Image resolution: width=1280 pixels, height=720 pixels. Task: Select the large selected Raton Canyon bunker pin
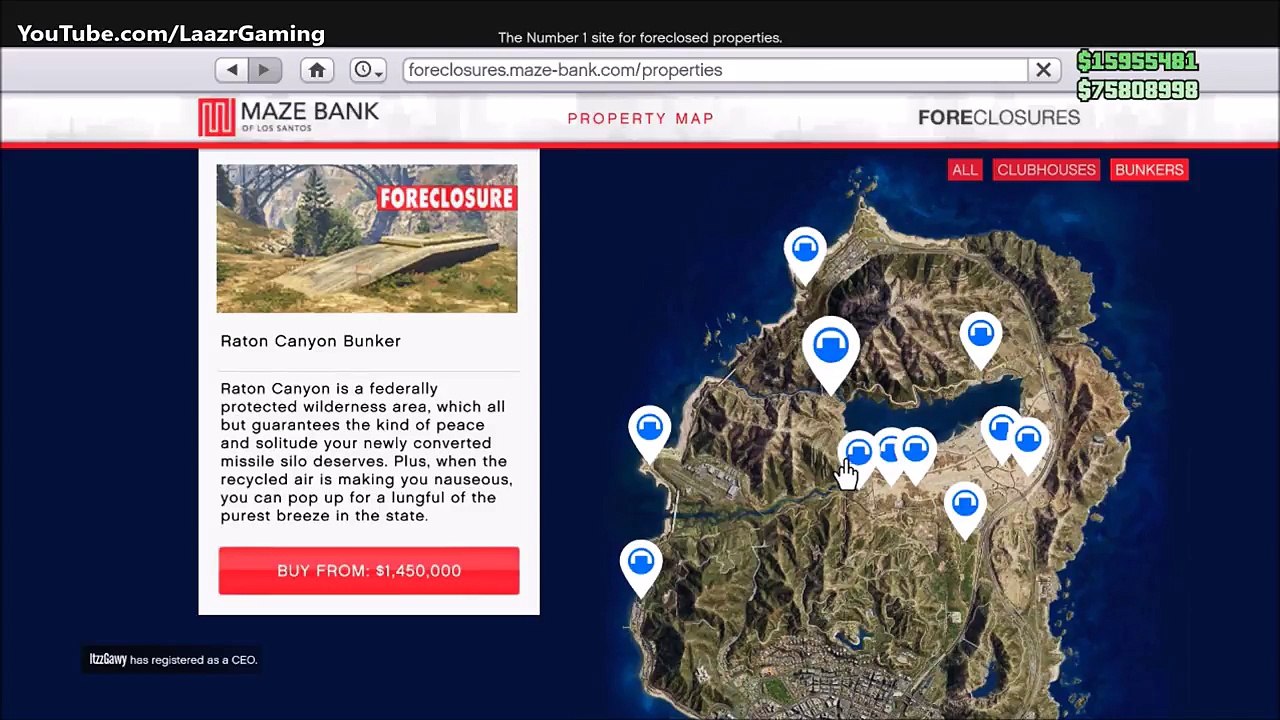click(x=830, y=355)
